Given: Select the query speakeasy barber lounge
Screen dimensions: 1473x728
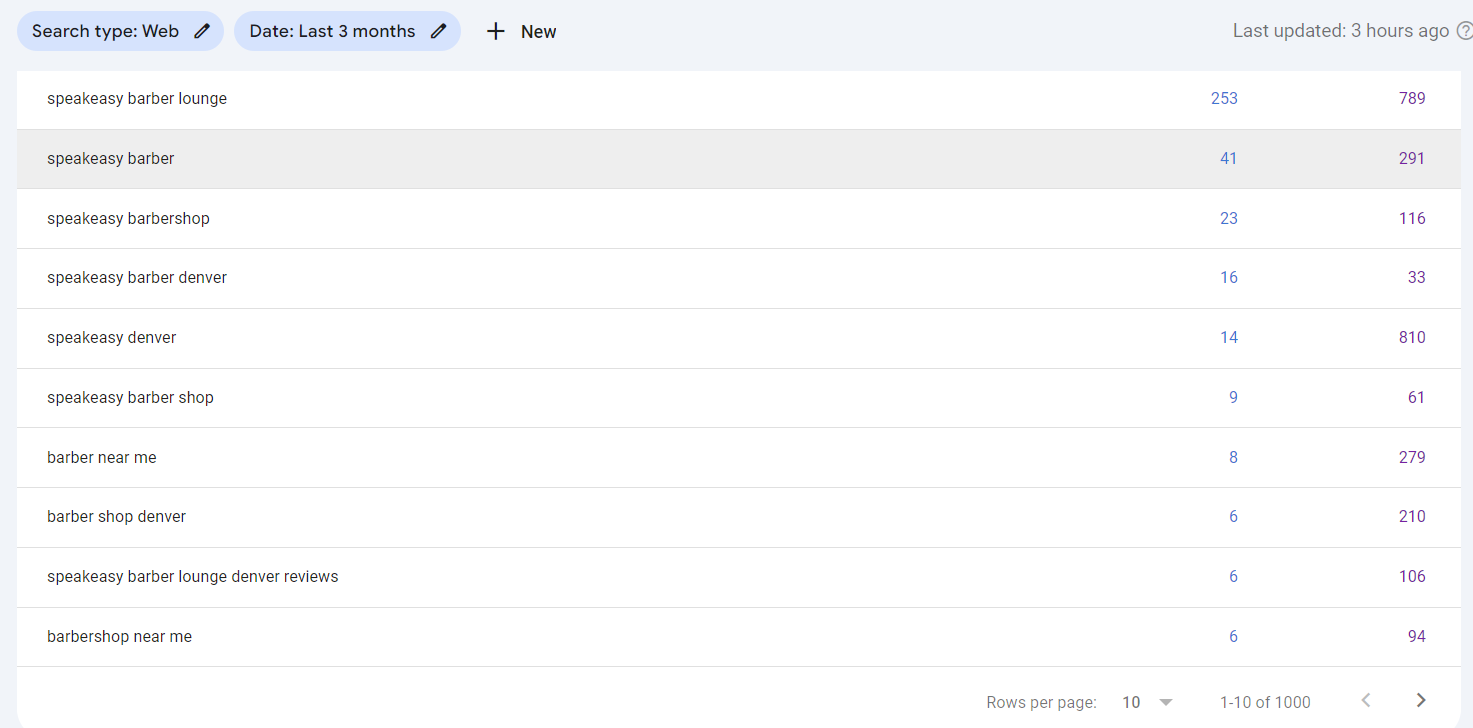Looking at the screenshot, I should pyautogui.click(x=137, y=98).
